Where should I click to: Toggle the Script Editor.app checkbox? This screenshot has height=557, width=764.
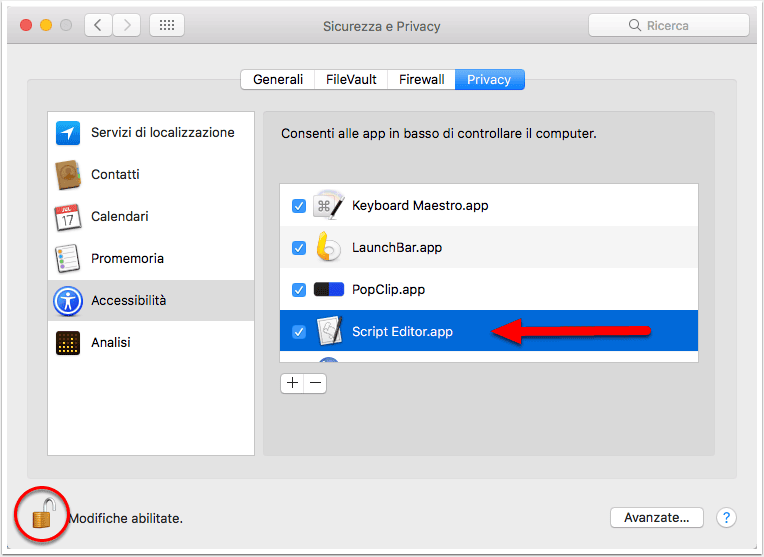tap(299, 332)
